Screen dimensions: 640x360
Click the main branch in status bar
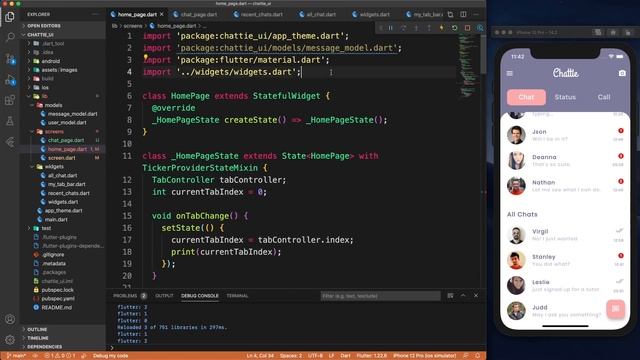(x=16, y=356)
